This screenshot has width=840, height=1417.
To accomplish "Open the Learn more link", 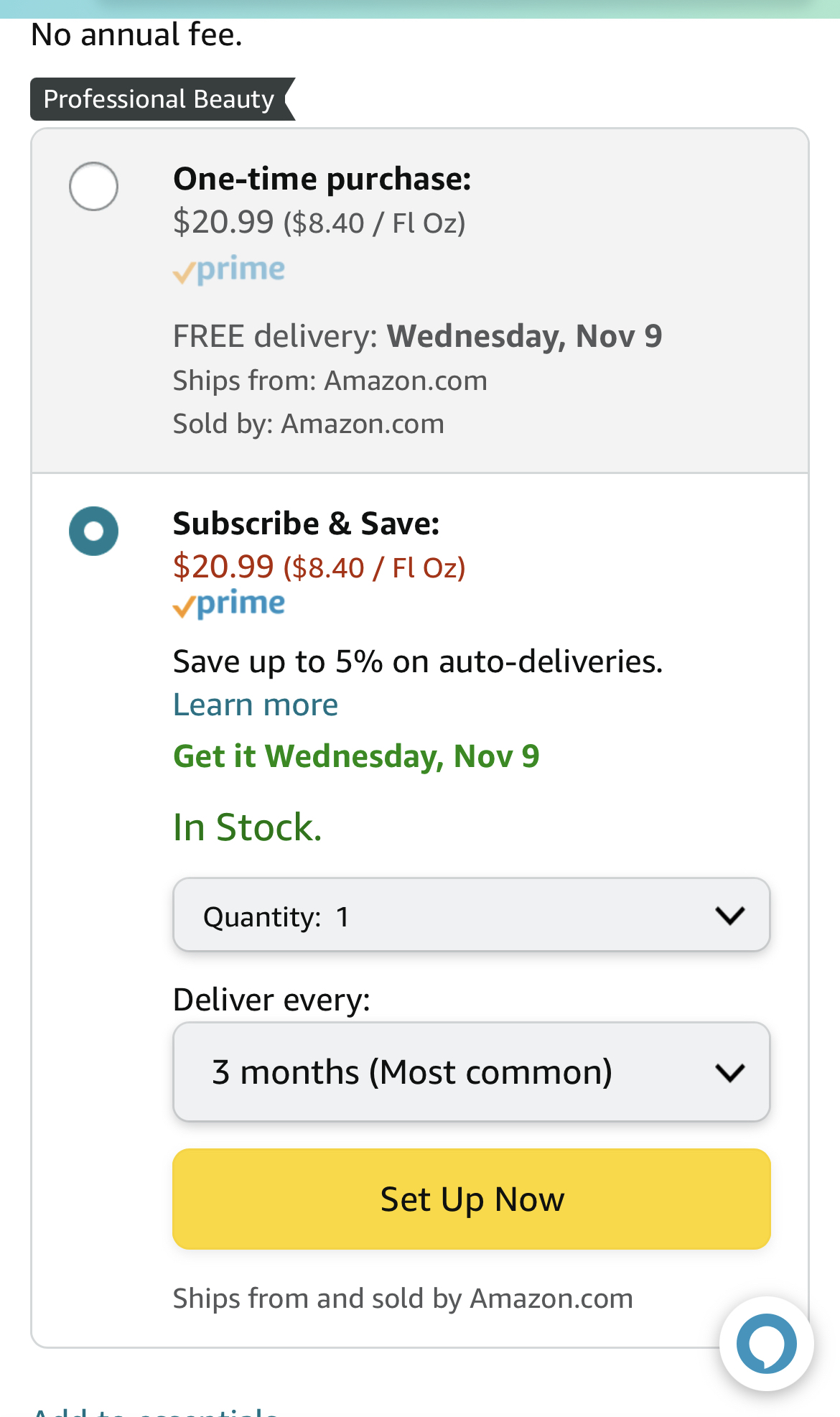I will (x=255, y=705).
